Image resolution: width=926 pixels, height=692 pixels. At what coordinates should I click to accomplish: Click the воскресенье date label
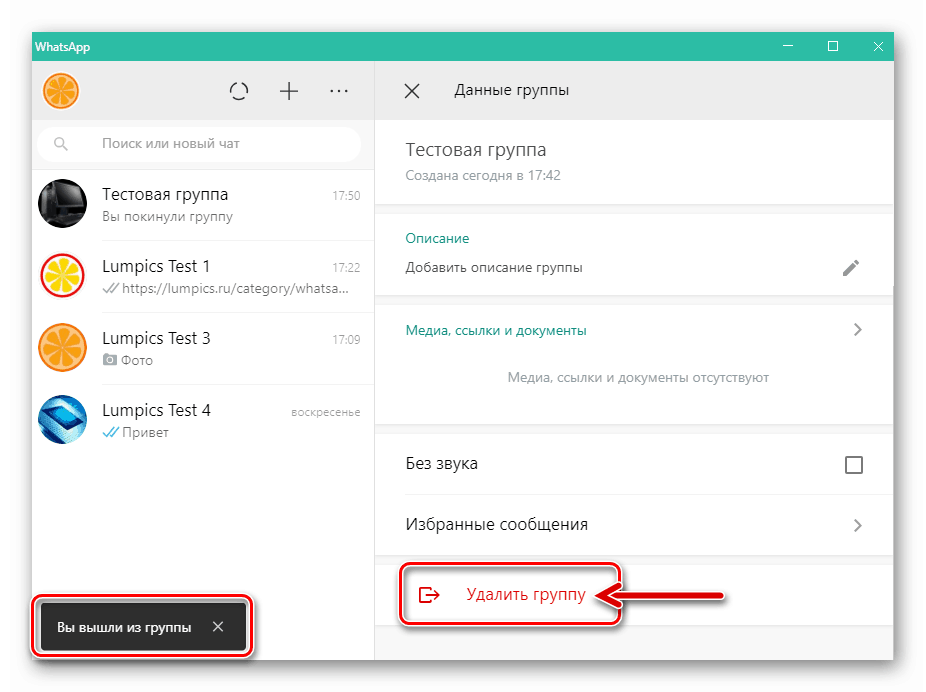click(325, 412)
